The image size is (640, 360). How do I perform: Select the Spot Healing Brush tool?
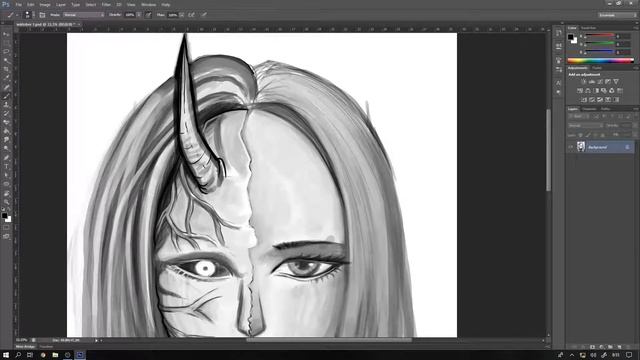(6, 87)
